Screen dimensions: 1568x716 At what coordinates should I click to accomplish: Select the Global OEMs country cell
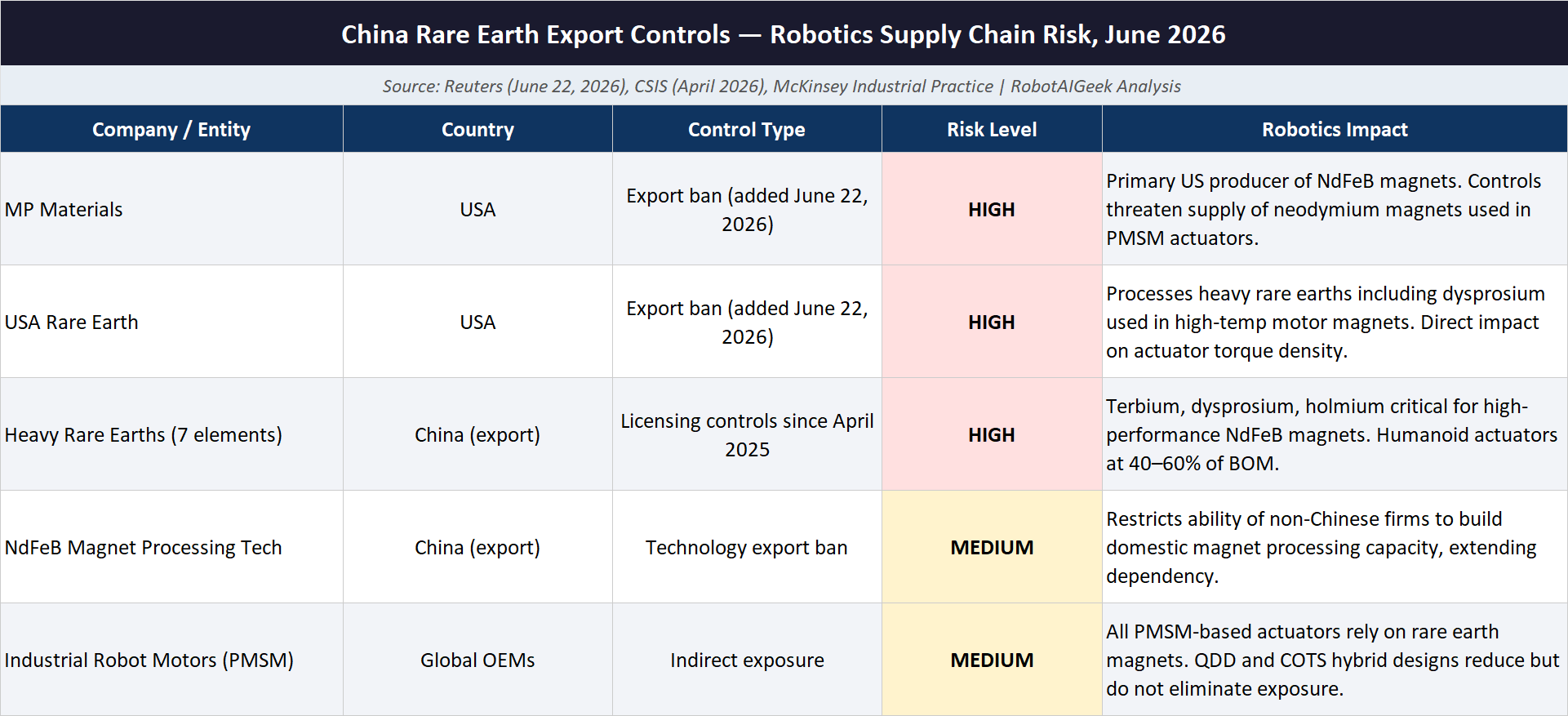coord(478,660)
